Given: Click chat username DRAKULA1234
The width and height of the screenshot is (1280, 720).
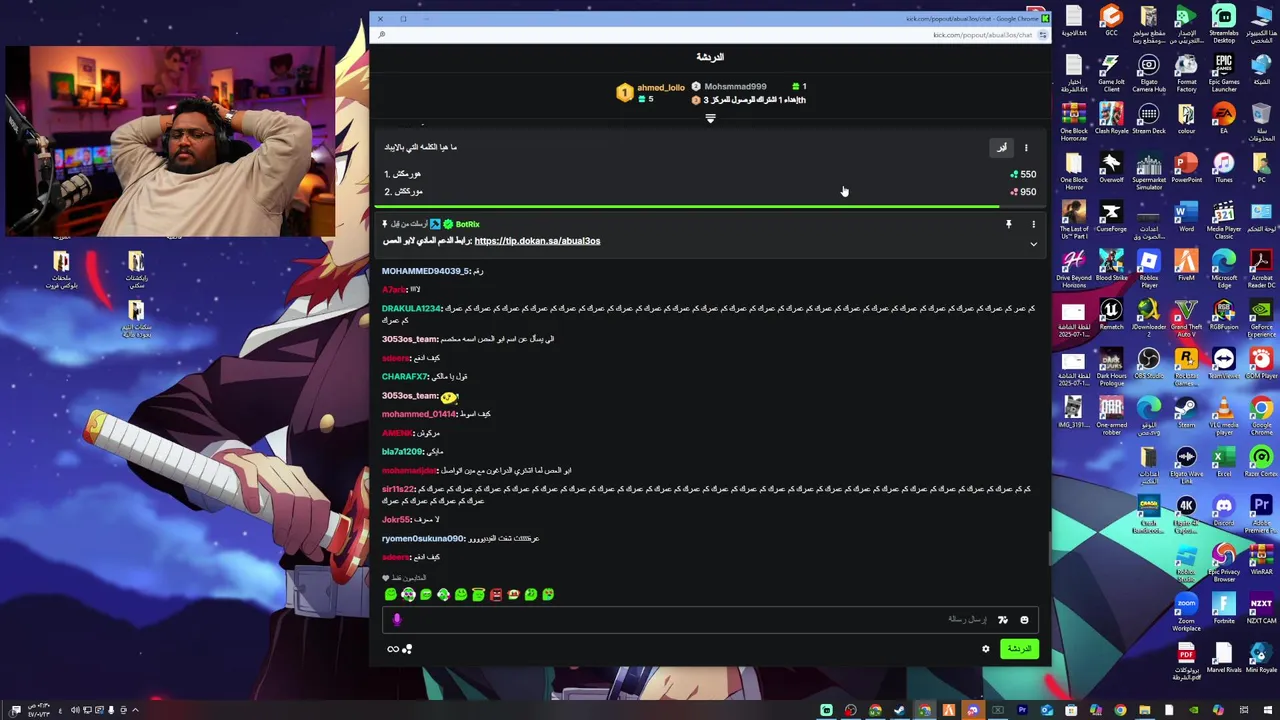Looking at the screenshot, I should point(411,309).
